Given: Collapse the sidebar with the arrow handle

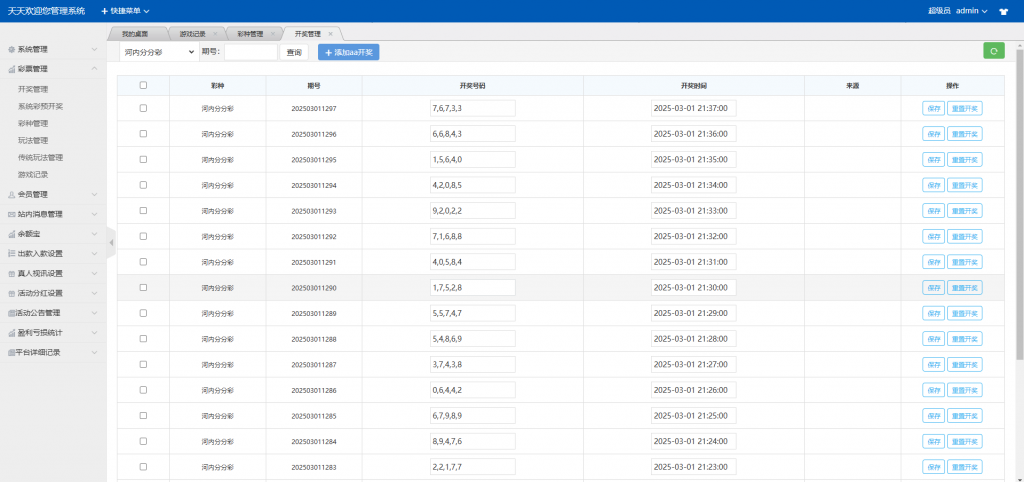Looking at the screenshot, I should click(111, 243).
